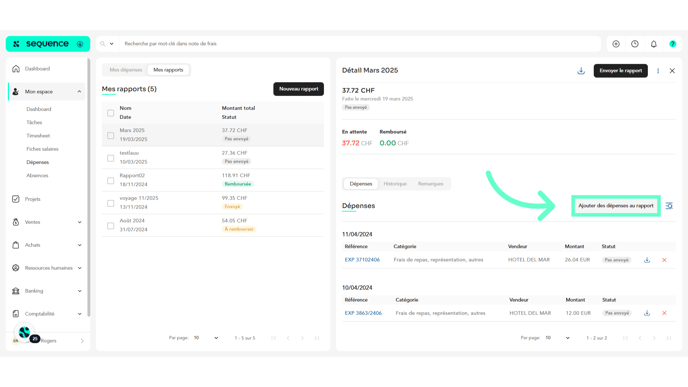
Task: Download expense EXP 3863/2406
Action: [x=647, y=313]
